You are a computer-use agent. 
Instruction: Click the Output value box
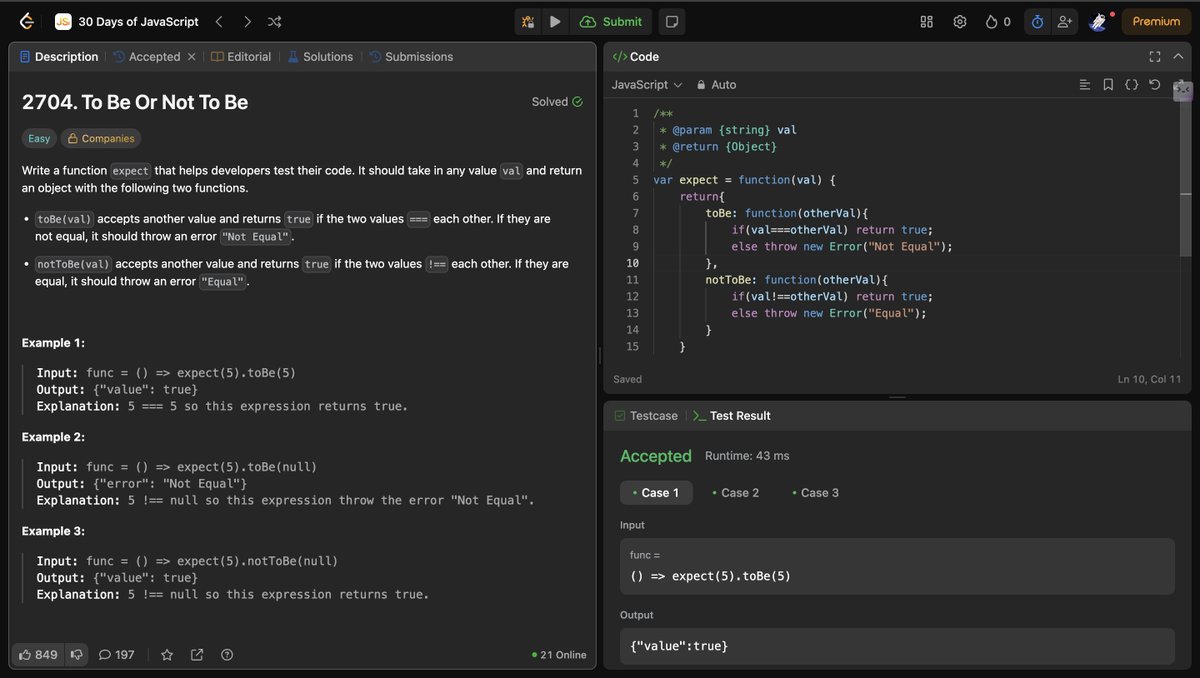click(897, 647)
